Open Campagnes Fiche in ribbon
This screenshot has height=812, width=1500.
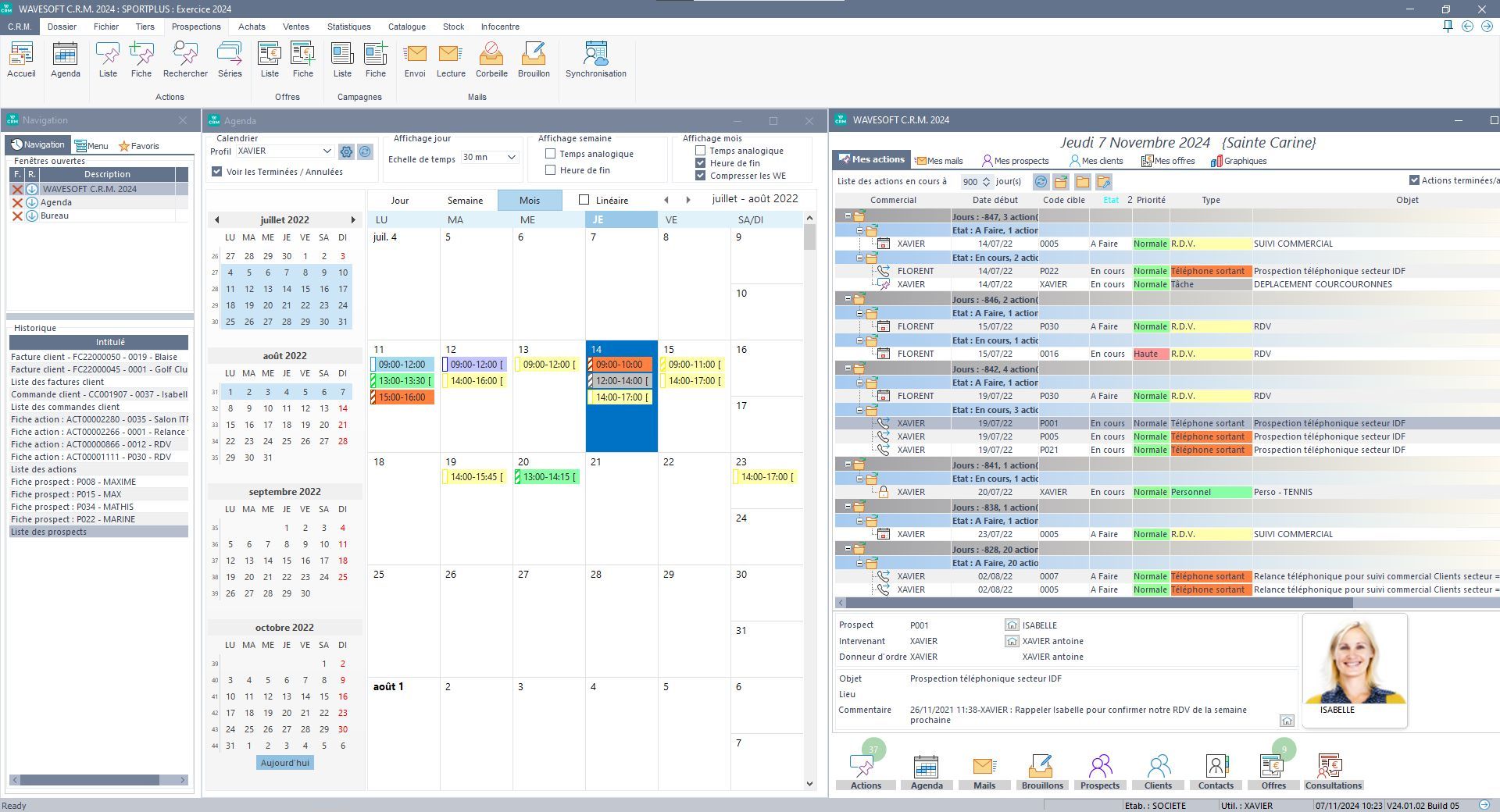tap(376, 59)
